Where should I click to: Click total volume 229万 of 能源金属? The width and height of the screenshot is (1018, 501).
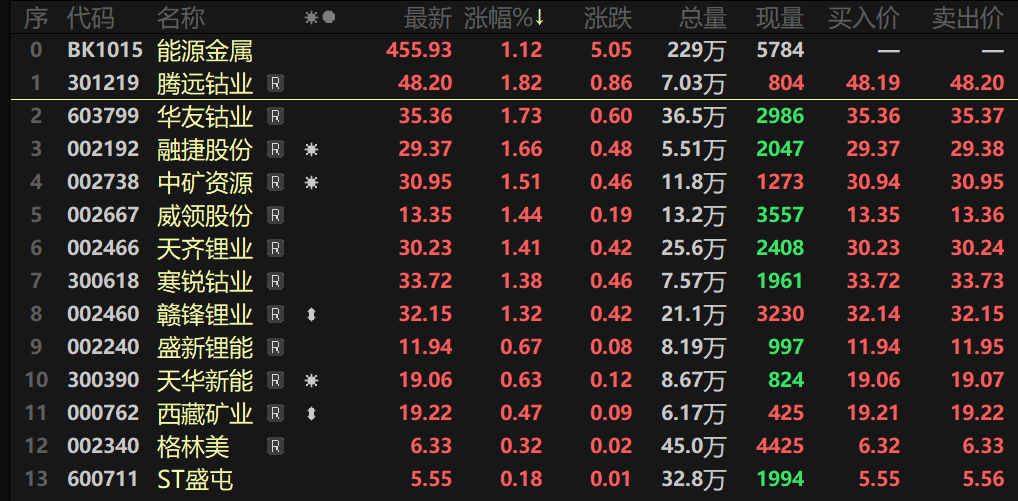(x=697, y=50)
